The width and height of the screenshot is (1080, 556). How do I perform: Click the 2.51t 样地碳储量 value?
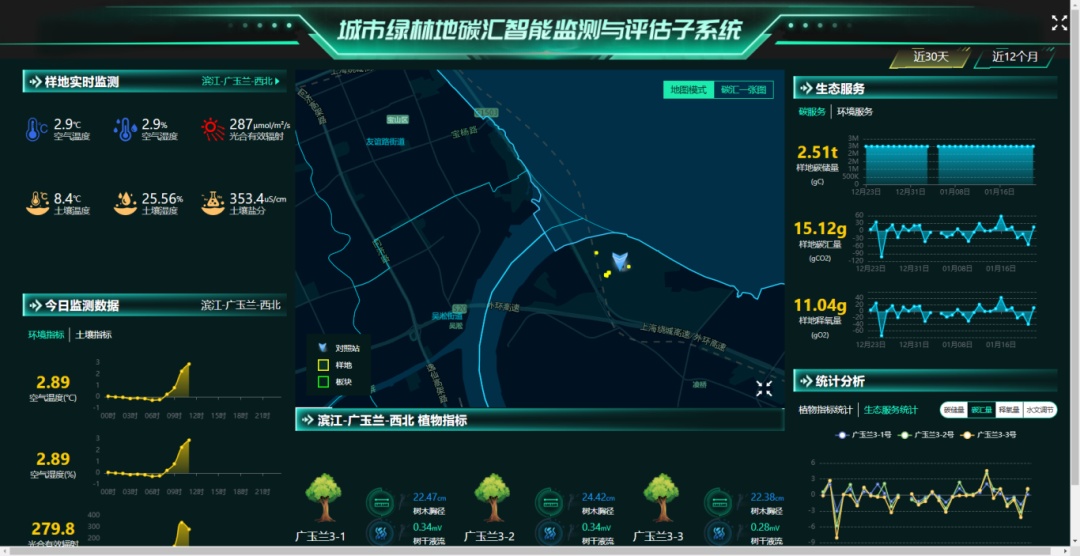click(817, 152)
